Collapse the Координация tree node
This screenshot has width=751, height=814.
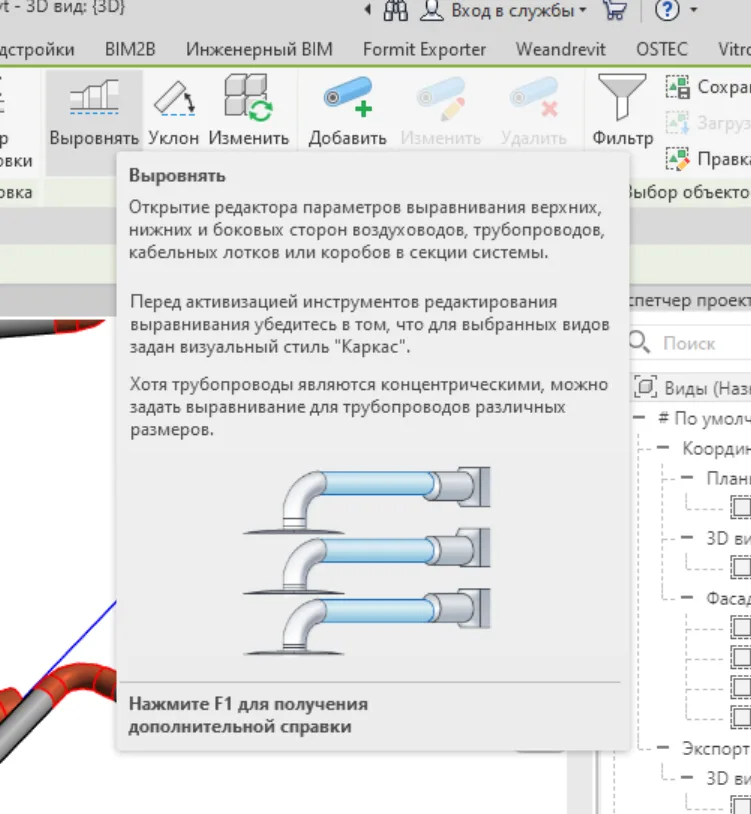(662, 448)
